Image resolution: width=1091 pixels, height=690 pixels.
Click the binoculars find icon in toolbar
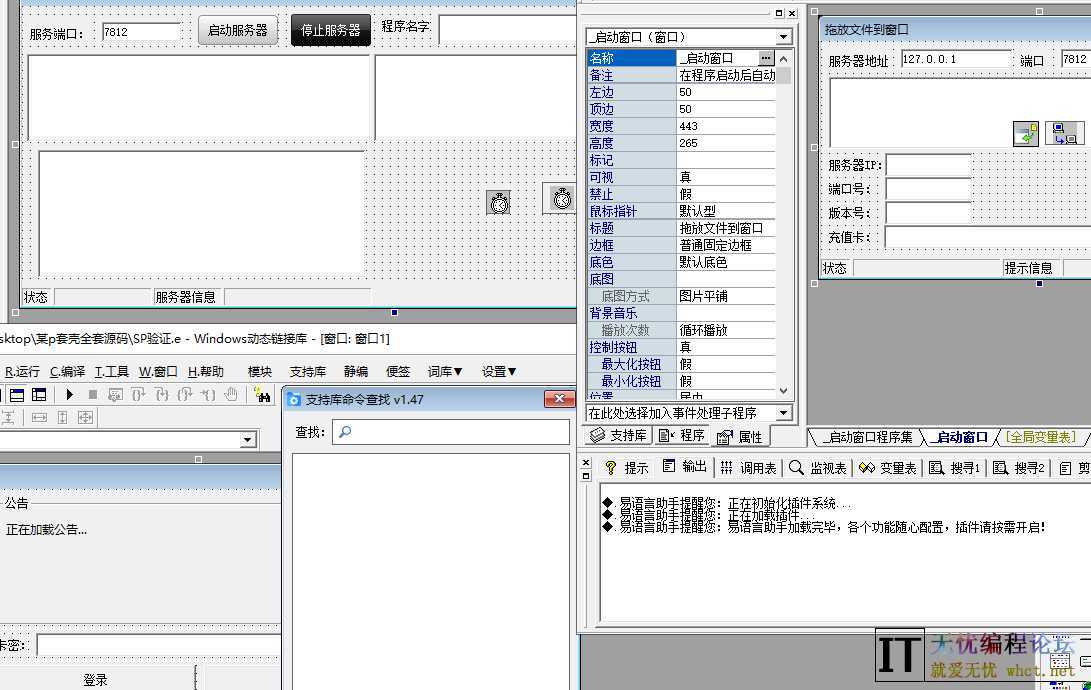[263, 395]
